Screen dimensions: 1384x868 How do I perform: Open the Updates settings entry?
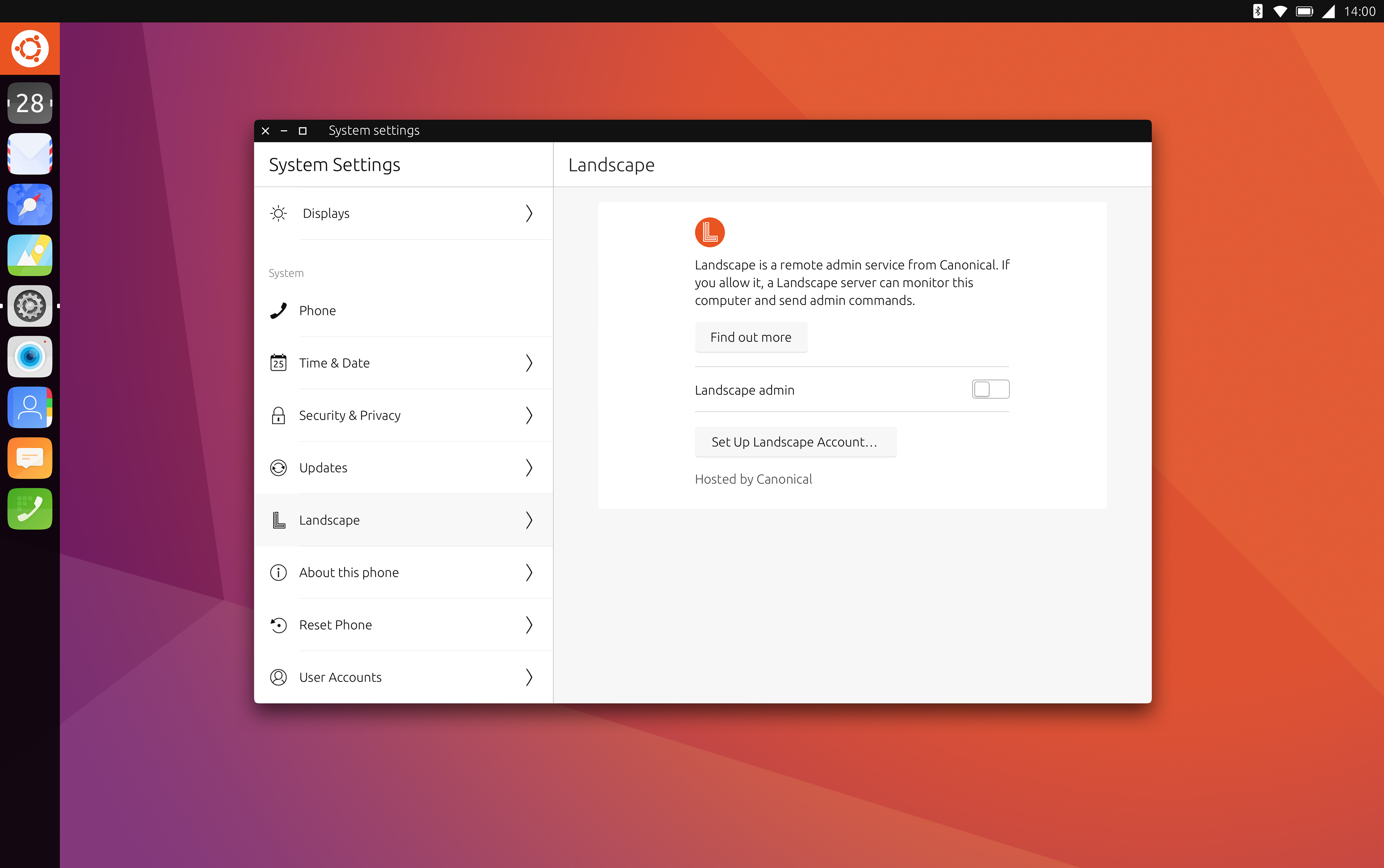coord(404,468)
